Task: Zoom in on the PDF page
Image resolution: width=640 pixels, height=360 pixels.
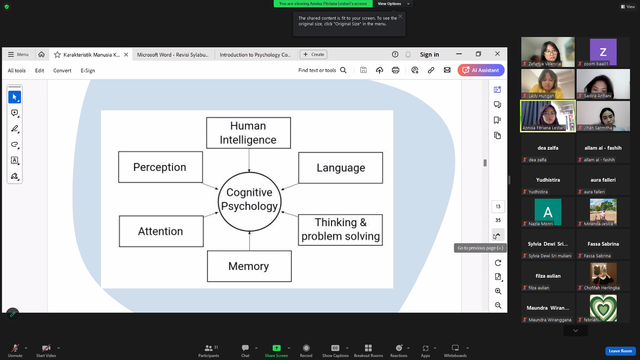Action: tap(498, 291)
